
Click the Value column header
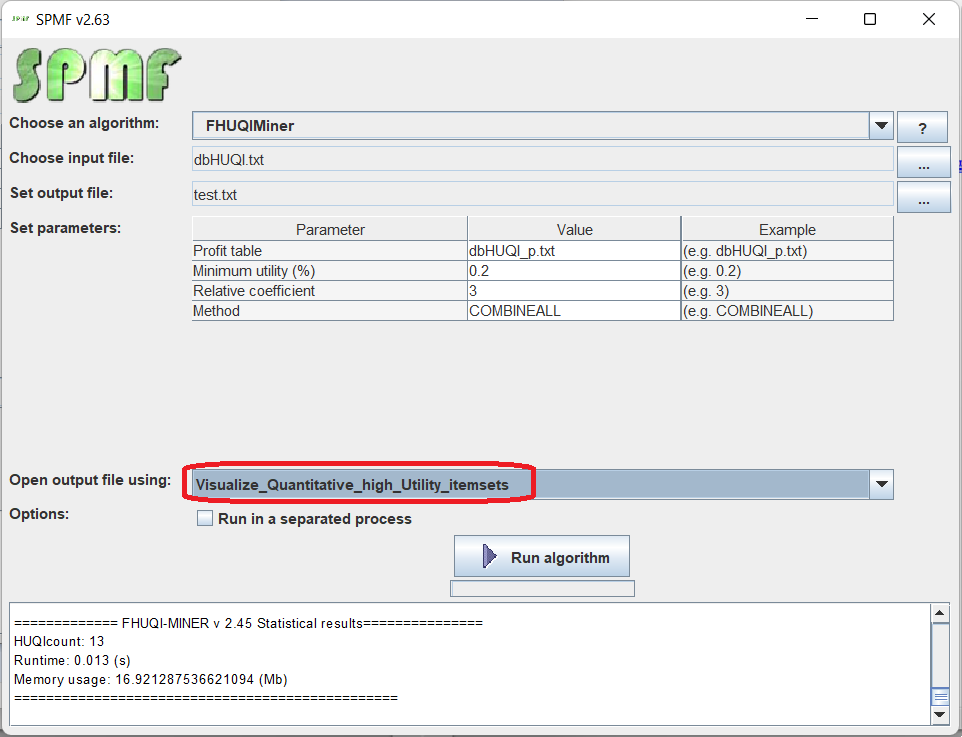click(573, 230)
